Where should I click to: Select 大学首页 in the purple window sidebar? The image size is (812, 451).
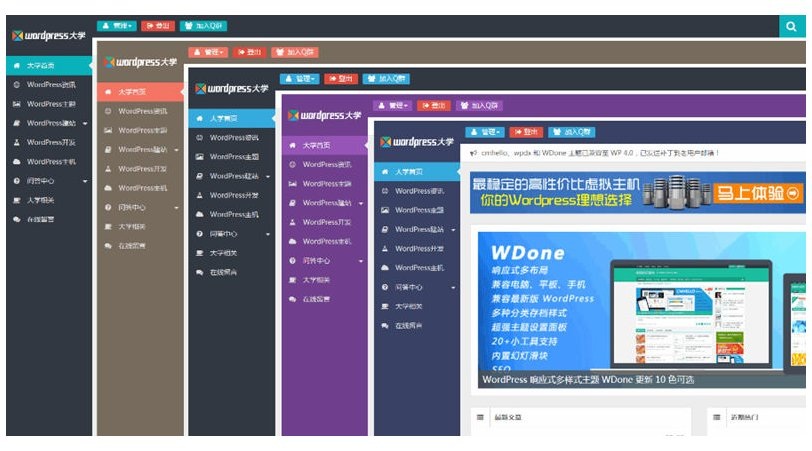pyautogui.click(x=325, y=146)
